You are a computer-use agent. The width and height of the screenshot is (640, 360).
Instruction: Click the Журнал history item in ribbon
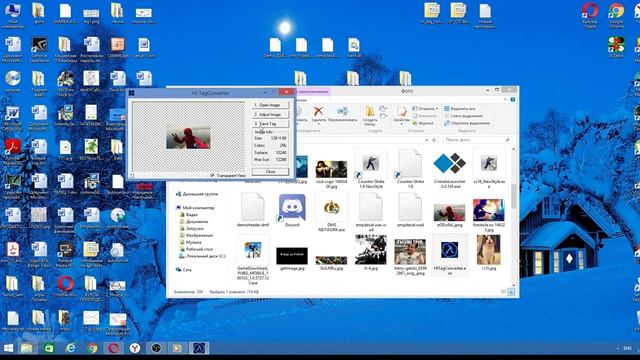coord(423,123)
